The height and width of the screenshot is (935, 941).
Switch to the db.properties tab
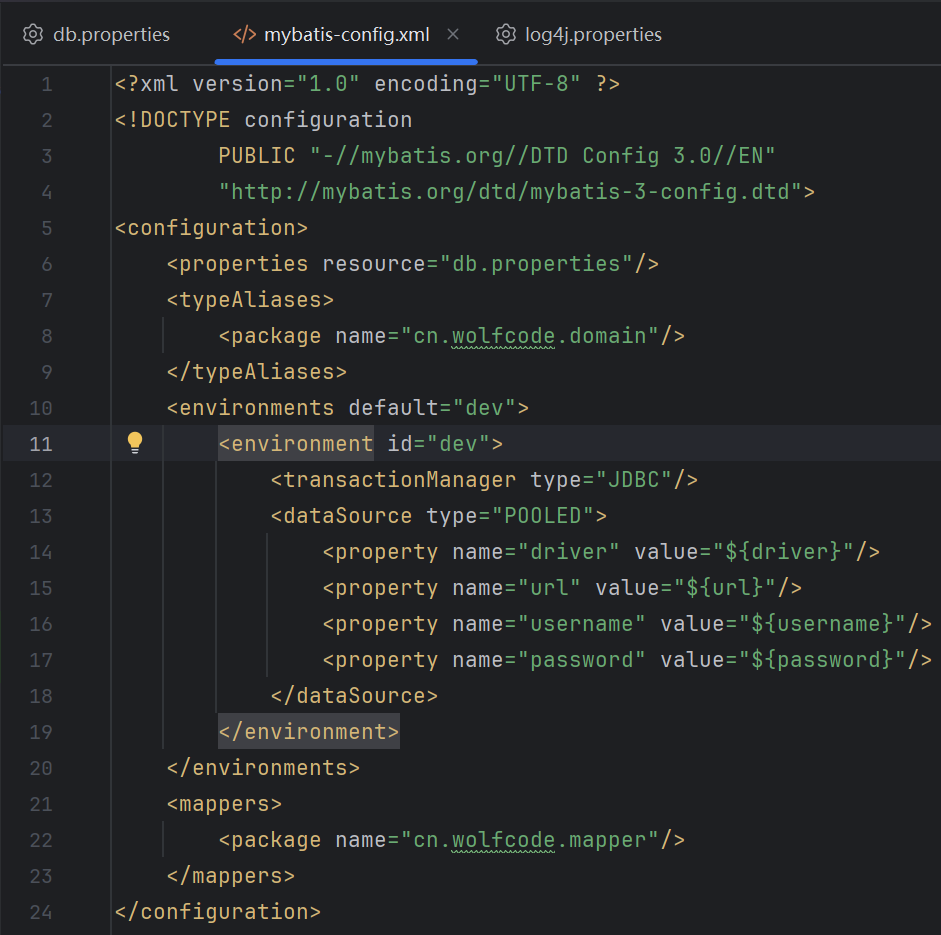click(97, 35)
